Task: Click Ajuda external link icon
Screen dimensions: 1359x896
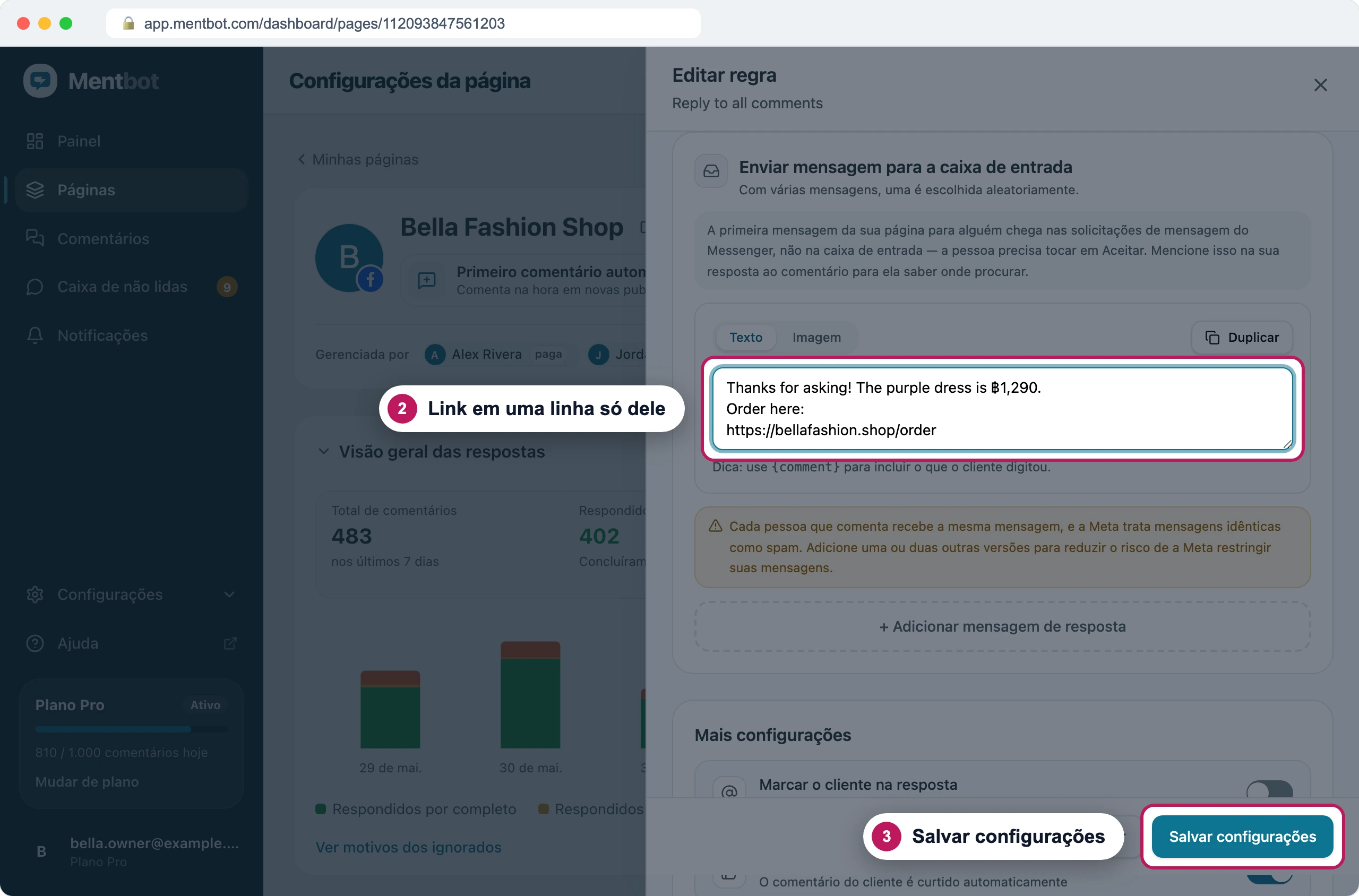Action: (230, 643)
